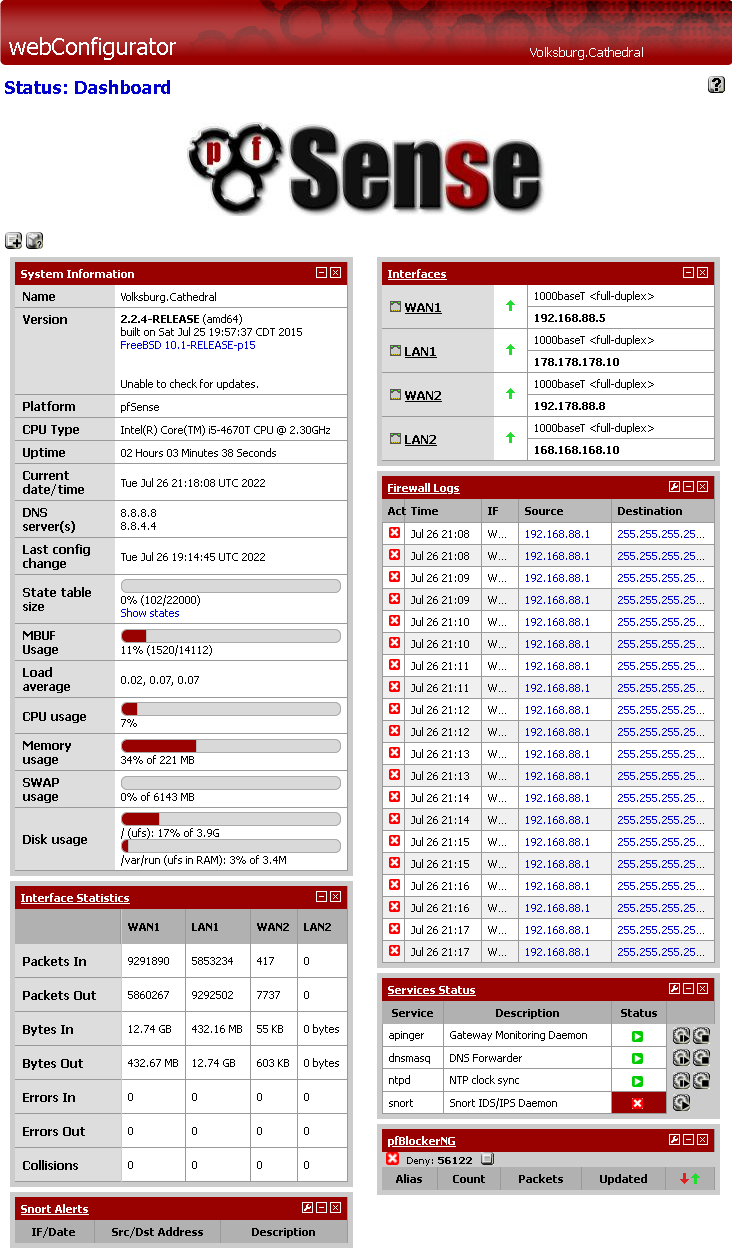Screen dimensions: 732x1248
Task: Open the welcome wizard box icon
Action: 34,240
